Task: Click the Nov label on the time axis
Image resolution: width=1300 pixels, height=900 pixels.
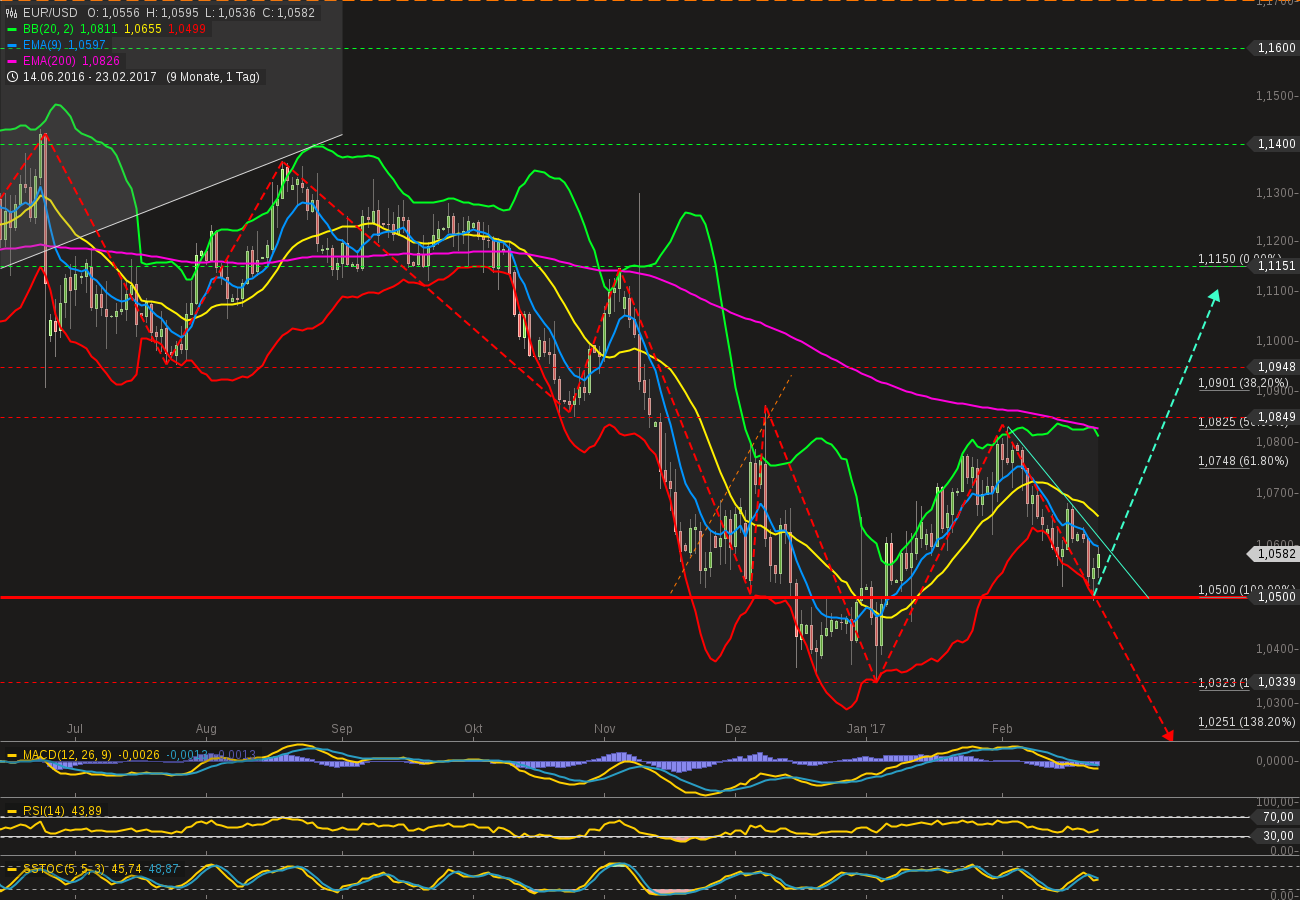Action: (x=604, y=729)
